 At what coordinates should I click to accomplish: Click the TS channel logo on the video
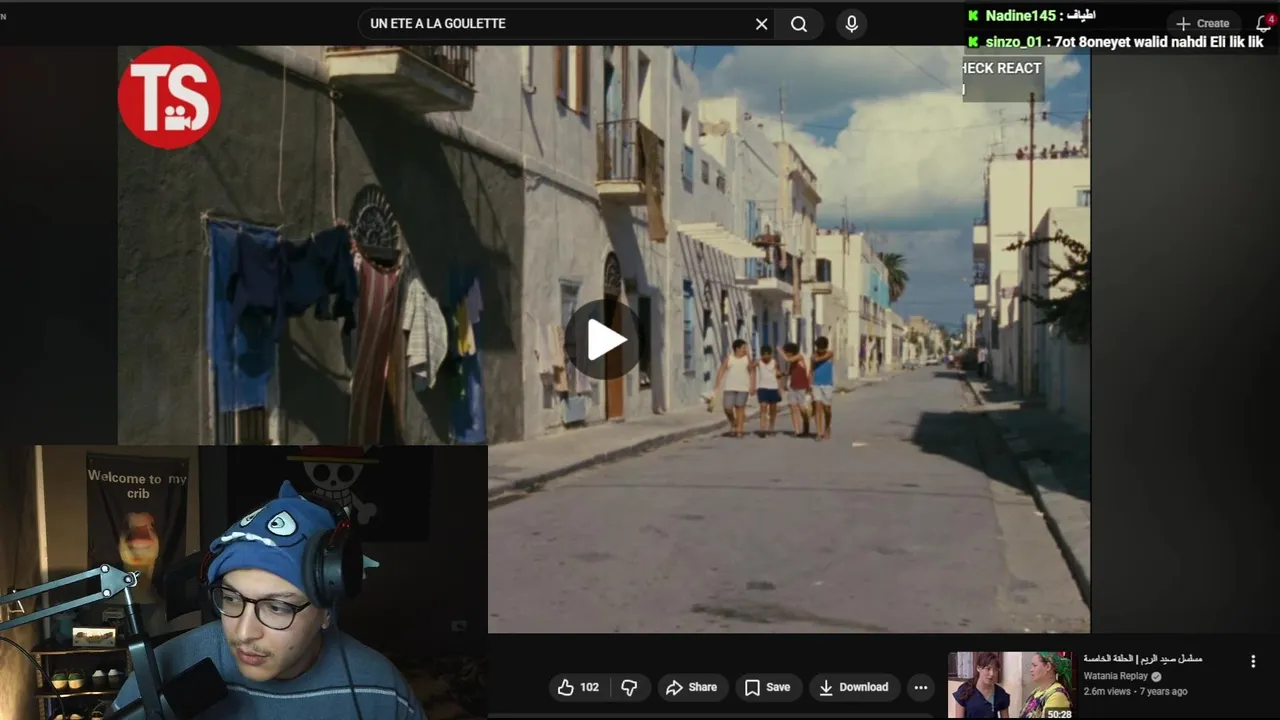(x=169, y=97)
